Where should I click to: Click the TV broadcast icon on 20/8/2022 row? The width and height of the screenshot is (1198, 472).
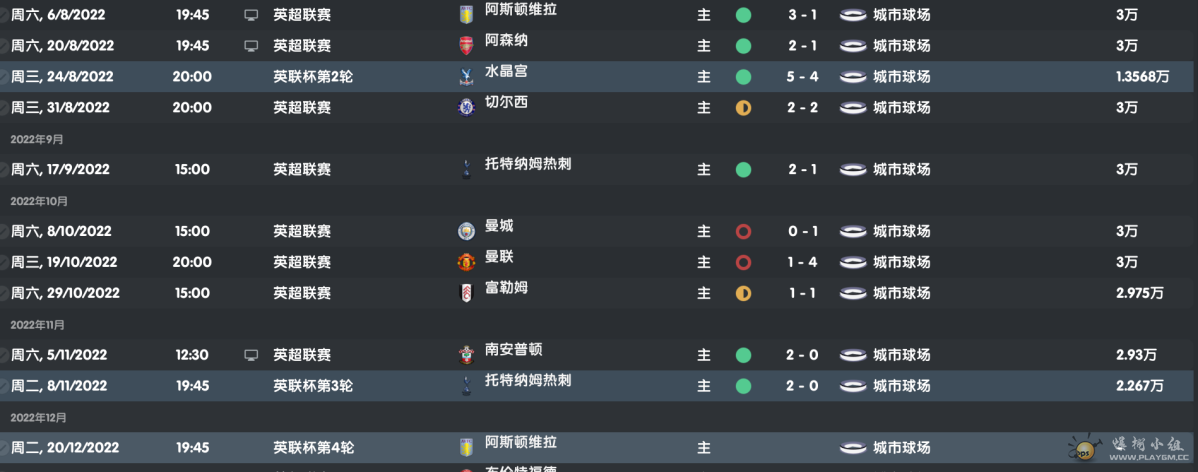(x=251, y=46)
